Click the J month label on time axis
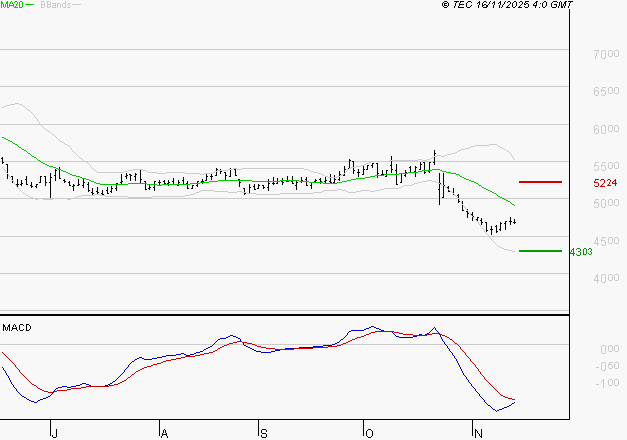The width and height of the screenshot is (627, 440). (55, 433)
